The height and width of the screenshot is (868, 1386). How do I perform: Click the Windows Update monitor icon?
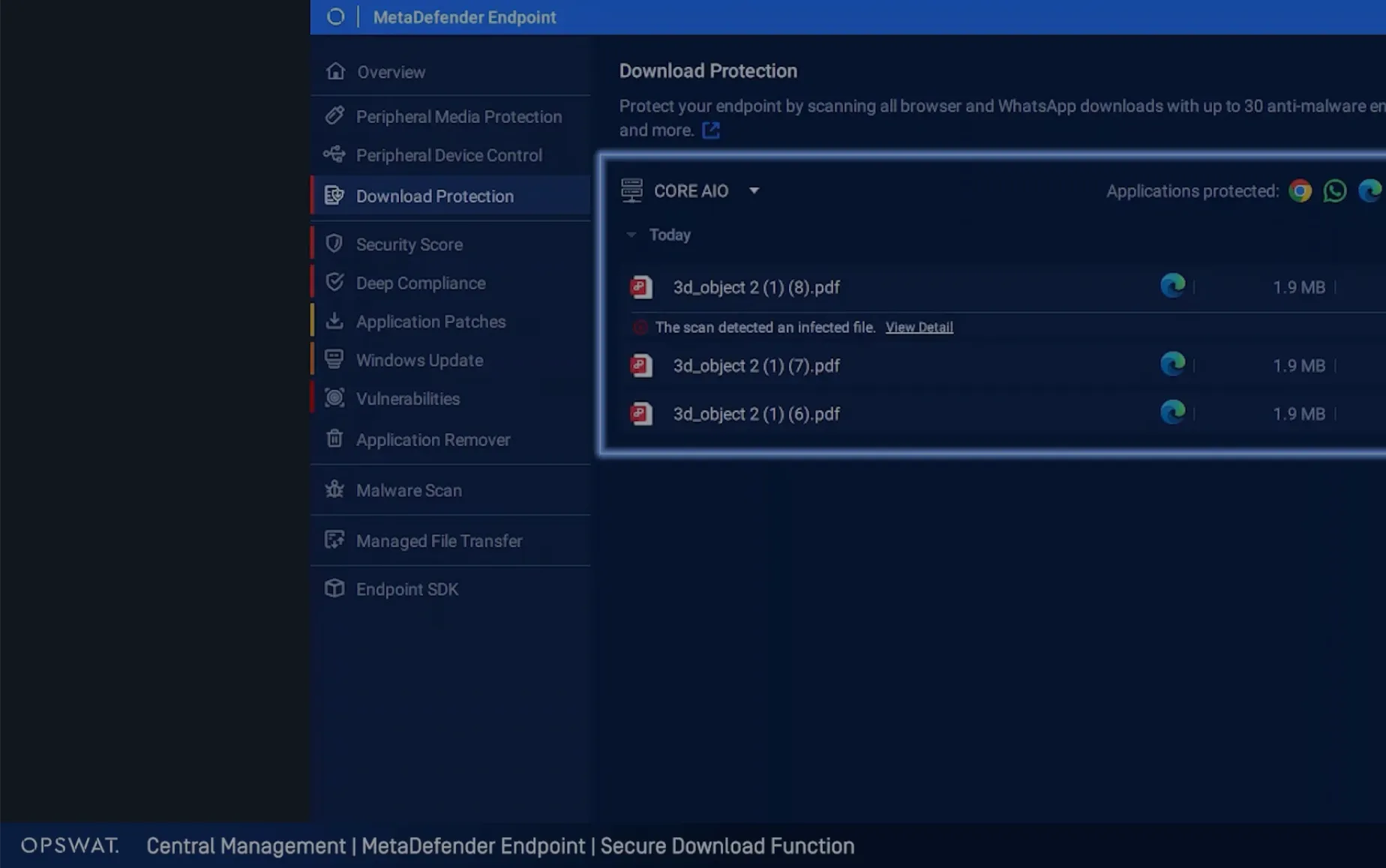(334, 359)
